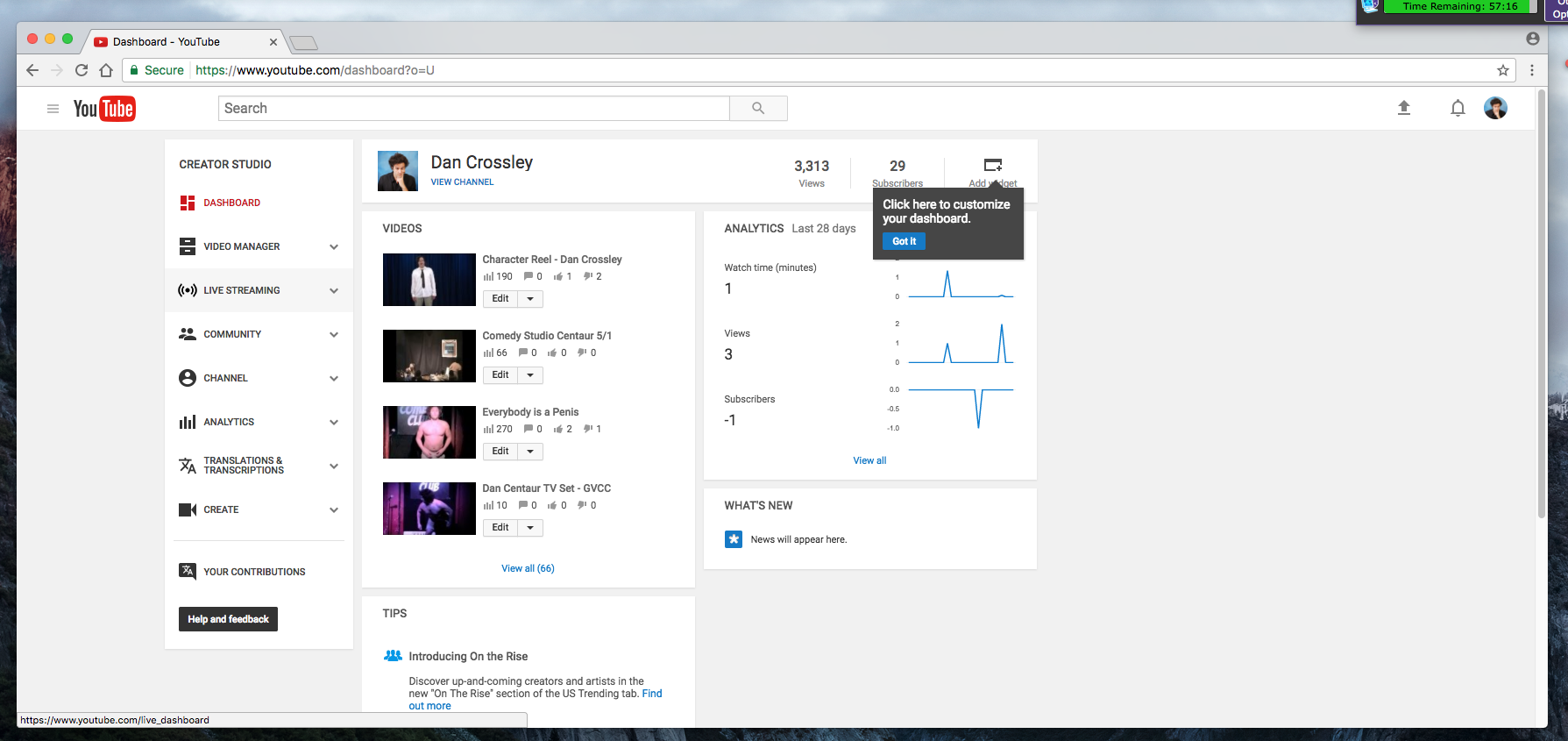This screenshot has height=741, width=1568.
Task: Click Dan Crossley channel profile picture
Action: point(398,171)
